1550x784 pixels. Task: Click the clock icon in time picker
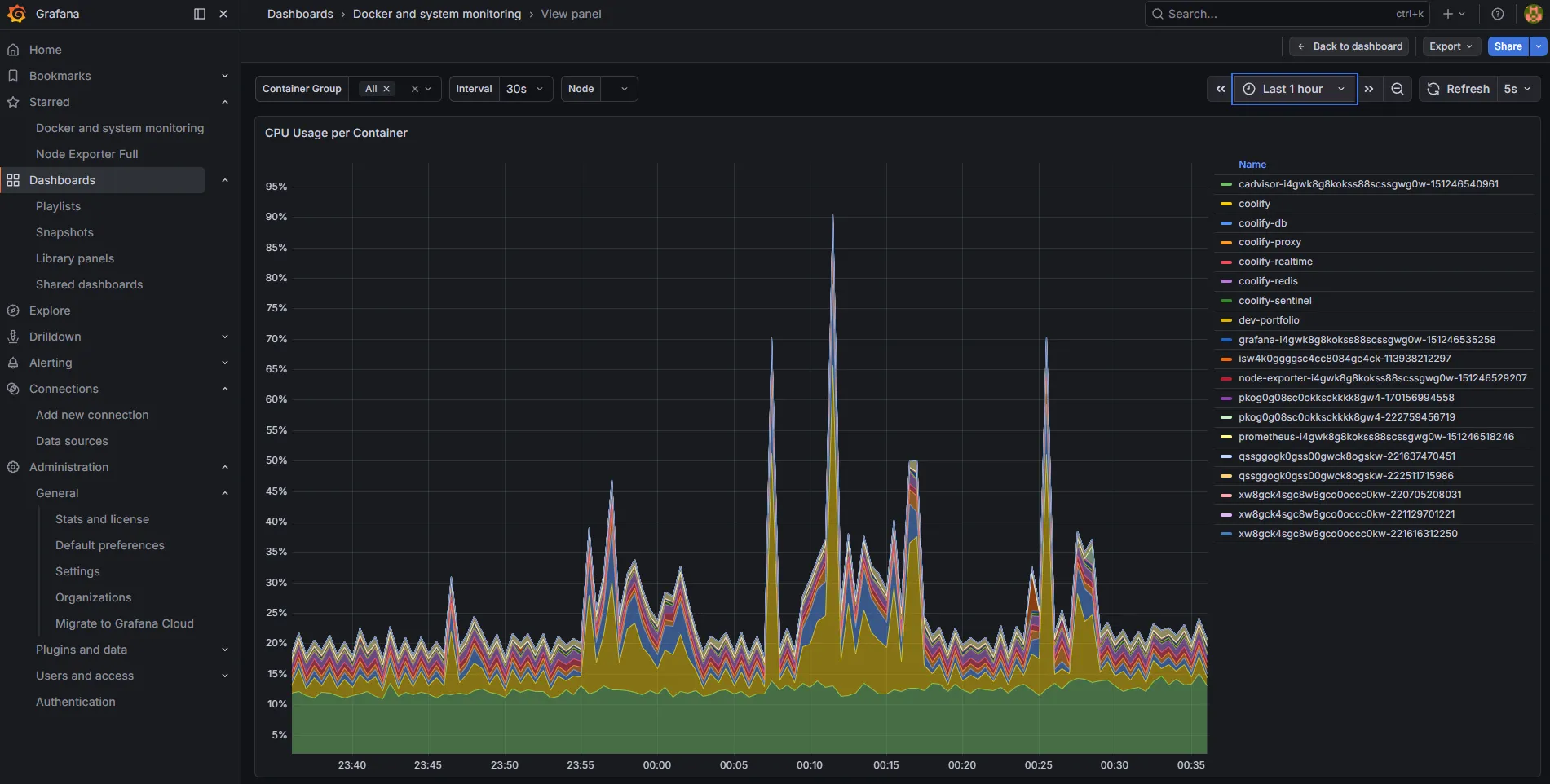pyautogui.click(x=1249, y=89)
